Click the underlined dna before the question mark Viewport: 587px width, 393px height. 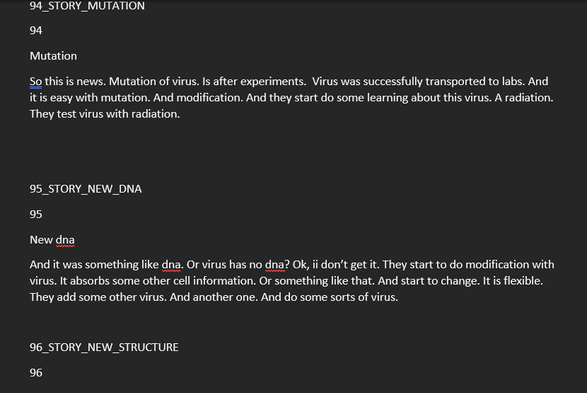tap(275, 265)
